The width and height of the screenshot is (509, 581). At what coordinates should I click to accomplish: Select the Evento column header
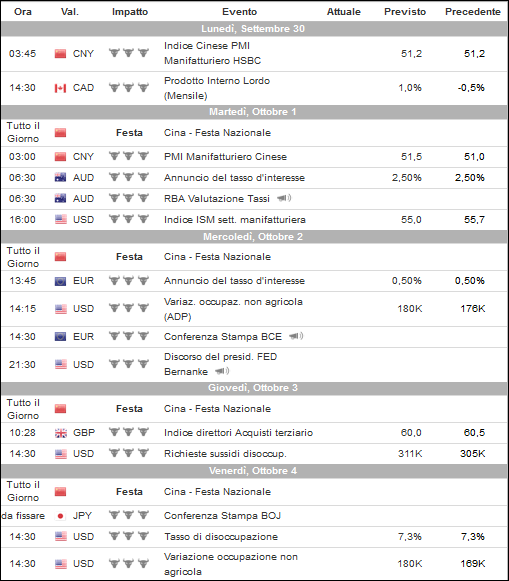point(239,12)
